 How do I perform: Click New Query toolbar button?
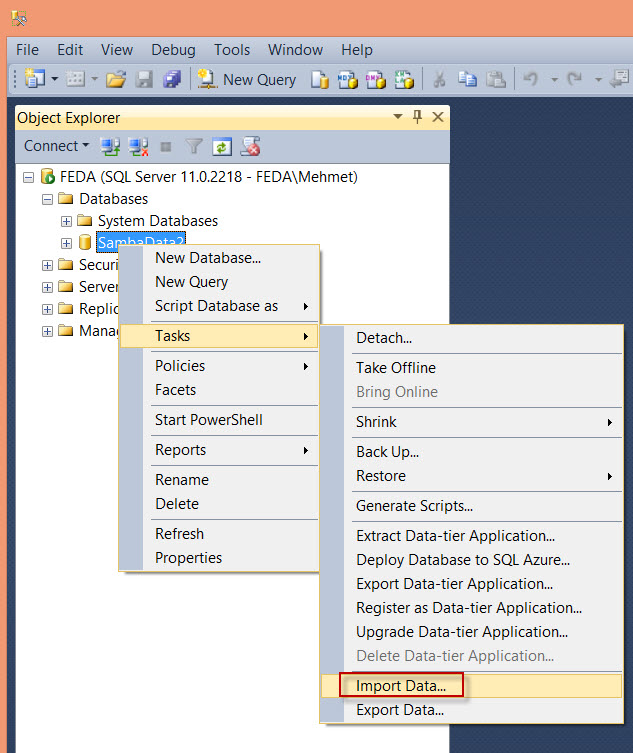click(x=246, y=79)
